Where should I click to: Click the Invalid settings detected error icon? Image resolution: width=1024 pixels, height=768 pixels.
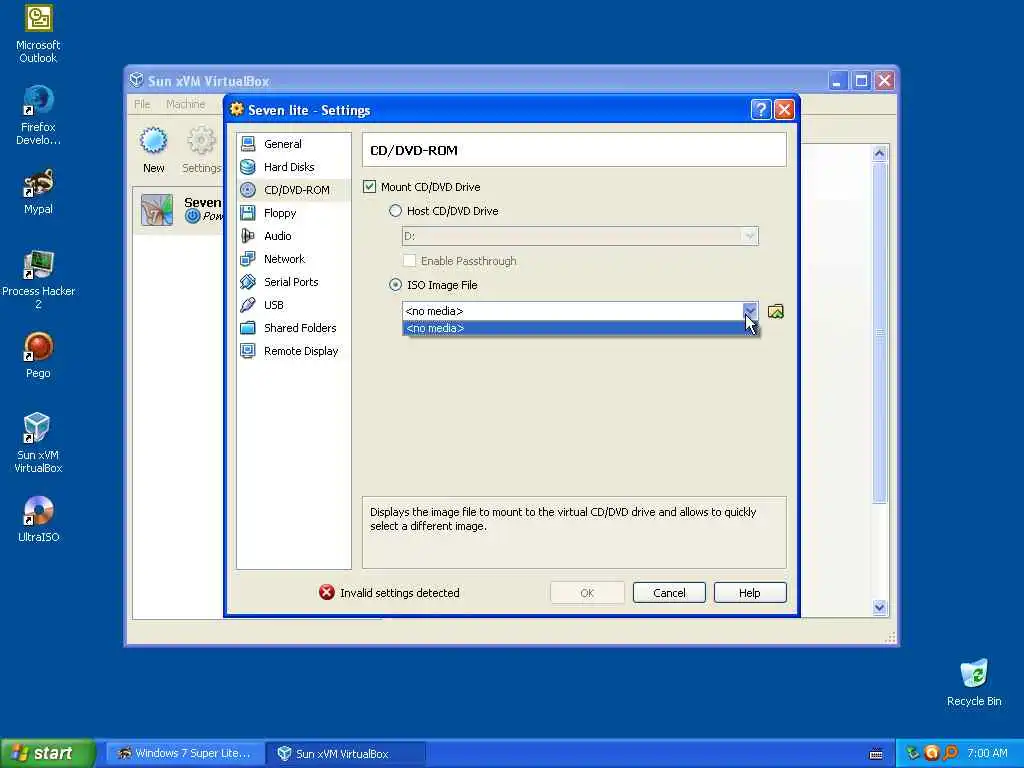[x=327, y=592]
